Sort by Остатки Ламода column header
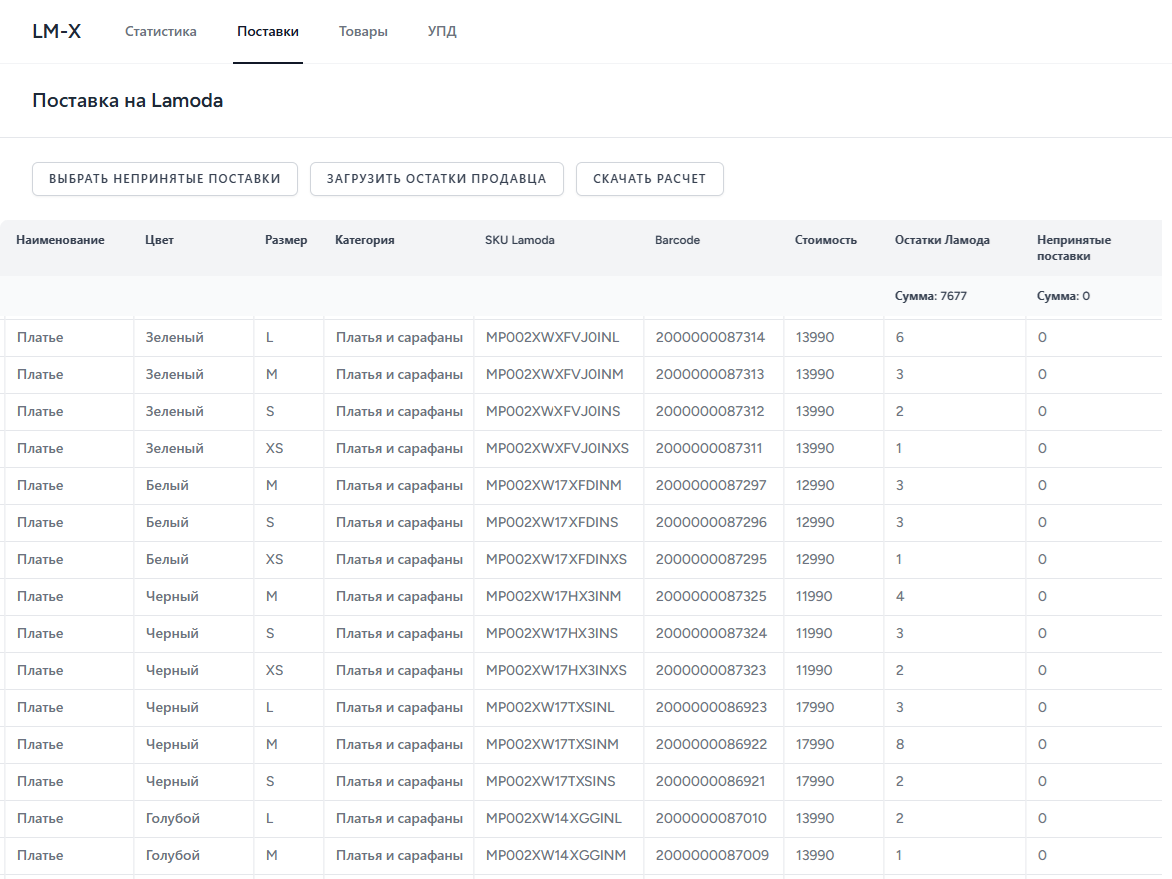 [x=942, y=240]
